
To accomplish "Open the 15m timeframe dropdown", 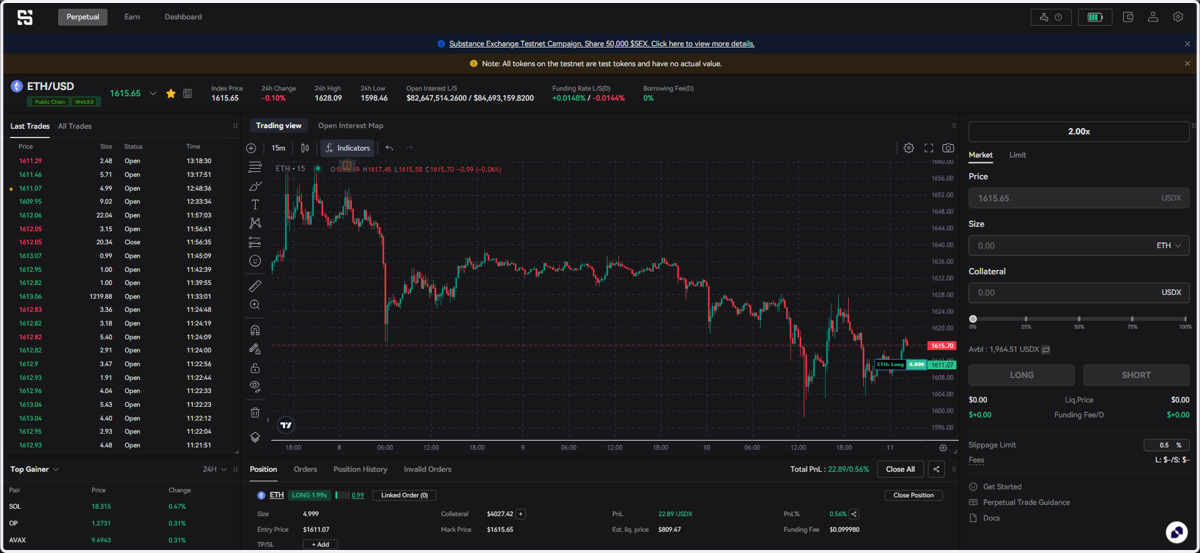I will 278,148.
